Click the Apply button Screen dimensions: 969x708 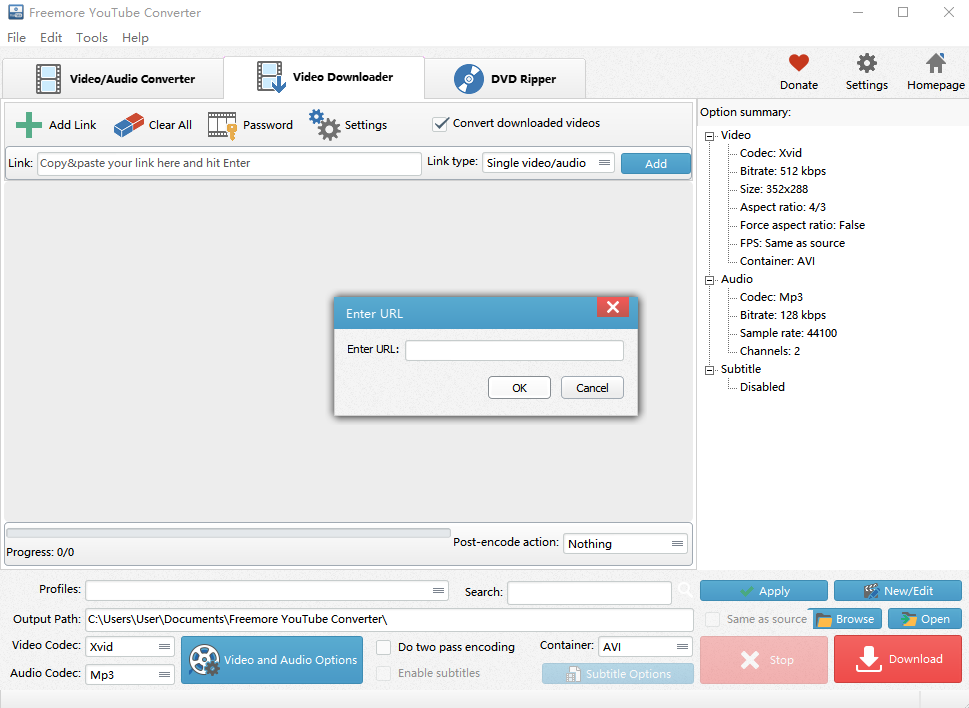[x=764, y=591]
